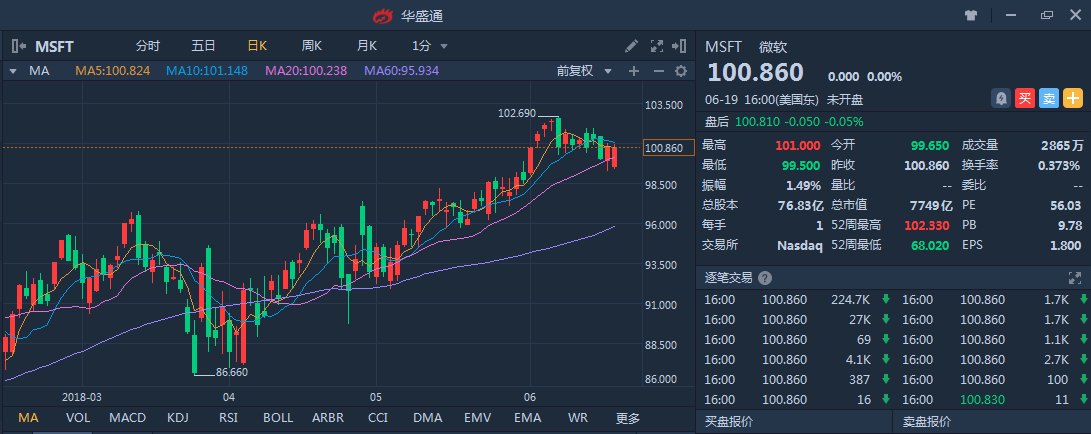Click the 成交量 value 2865万
Viewport: 1091px width, 434px height.
click(x=1062, y=145)
